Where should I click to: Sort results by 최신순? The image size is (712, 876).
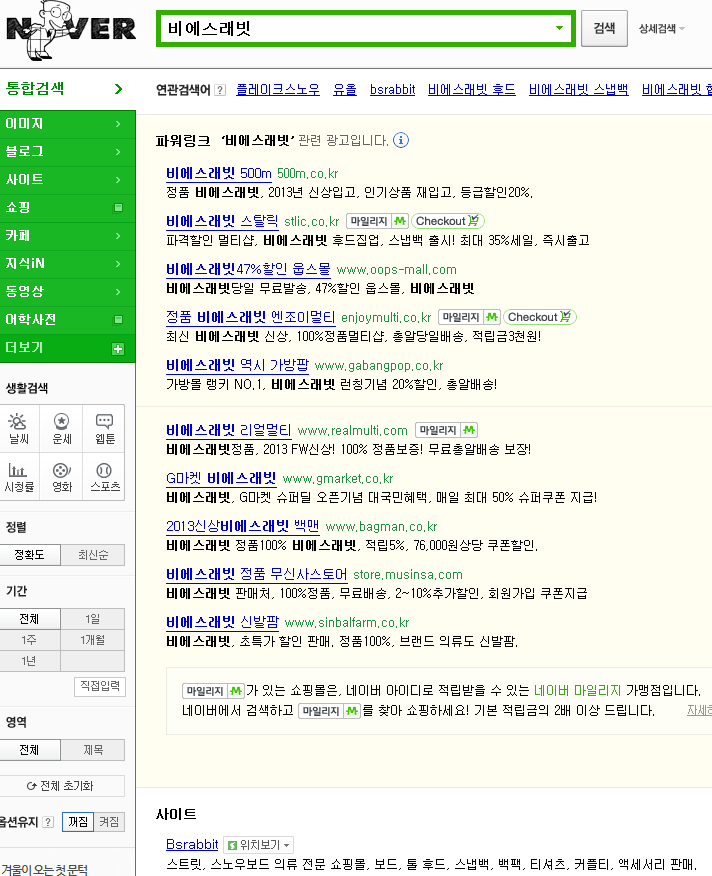93,555
